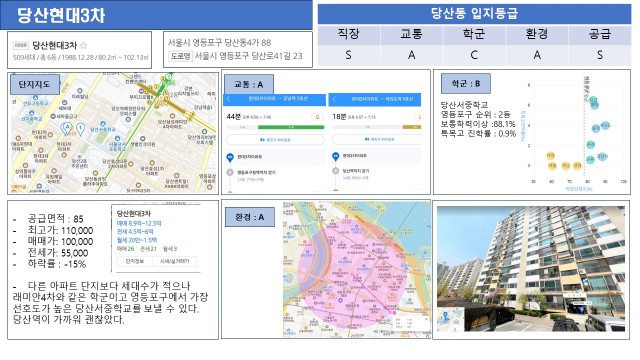This screenshot has width=640, height=360.
Task: Click the gray walking step icon in 18분 route
Action: pos(336,171)
